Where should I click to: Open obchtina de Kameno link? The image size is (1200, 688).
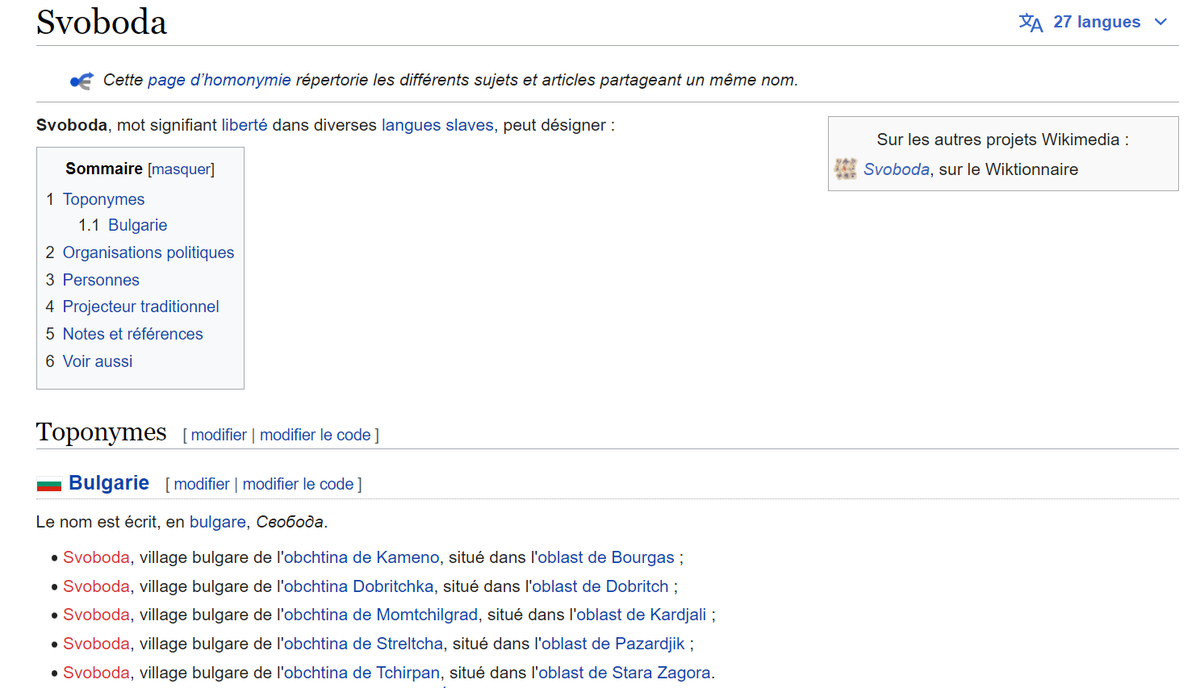361,557
